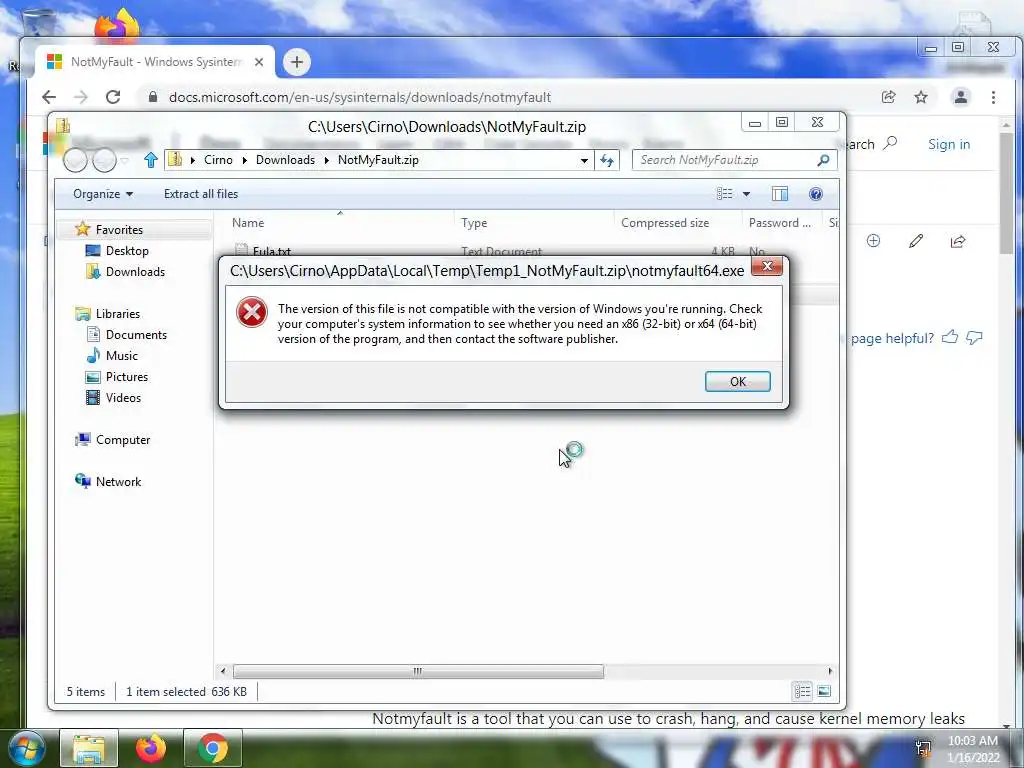Open Videos library
The height and width of the screenshot is (768, 1024).
click(123, 398)
